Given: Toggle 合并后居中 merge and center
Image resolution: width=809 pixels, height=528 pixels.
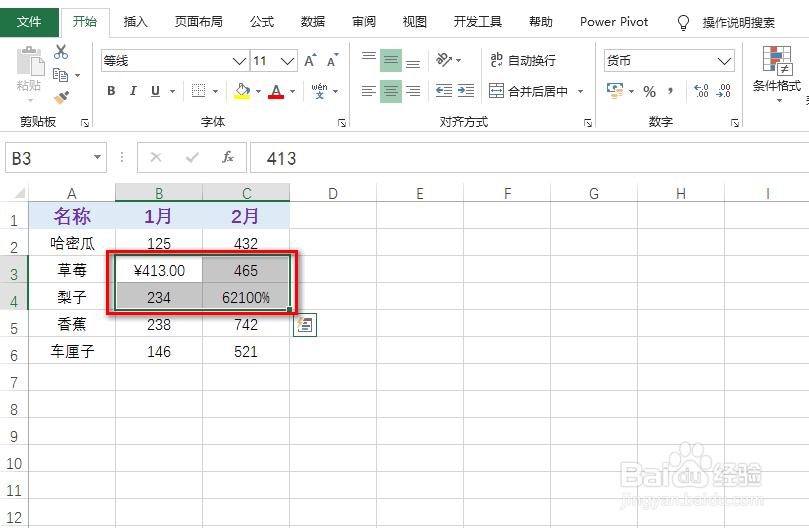Looking at the screenshot, I should tap(528, 91).
